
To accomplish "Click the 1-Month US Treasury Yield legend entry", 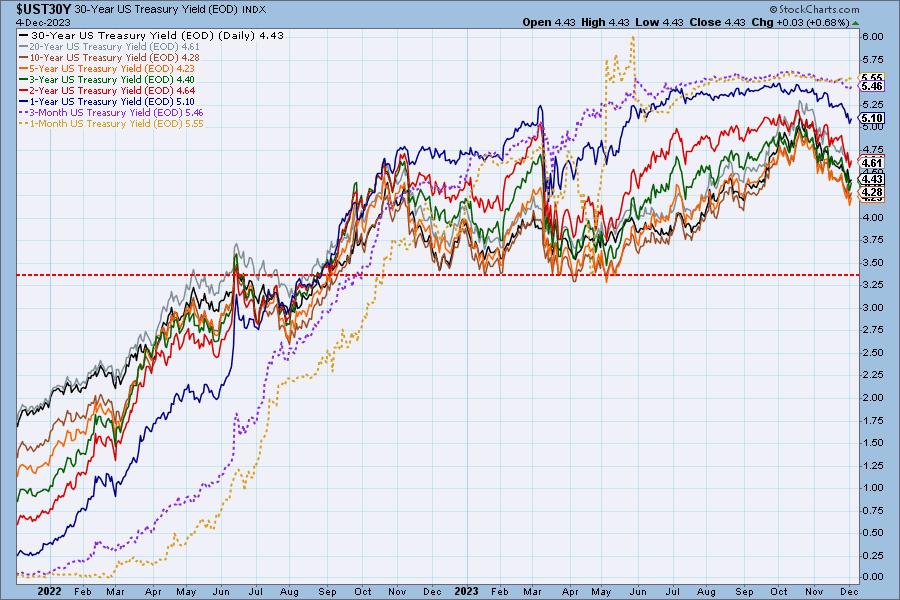I will click(x=111, y=123).
